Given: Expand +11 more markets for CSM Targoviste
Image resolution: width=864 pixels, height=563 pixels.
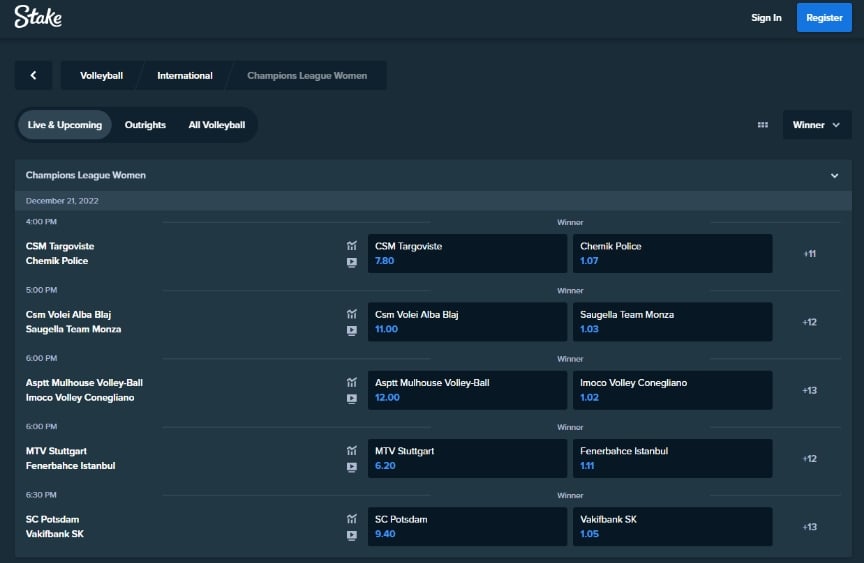Looking at the screenshot, I should click(809, 254).
